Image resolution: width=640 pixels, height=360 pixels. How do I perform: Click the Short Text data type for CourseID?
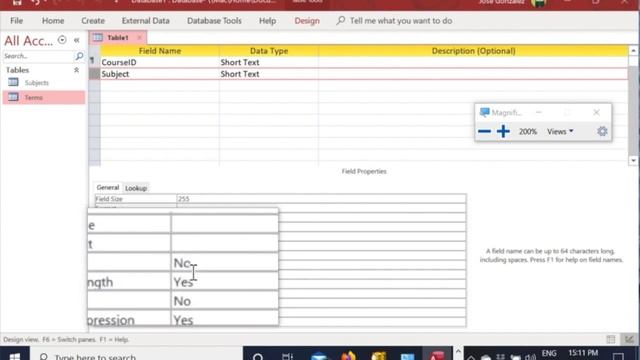[269, 62]
